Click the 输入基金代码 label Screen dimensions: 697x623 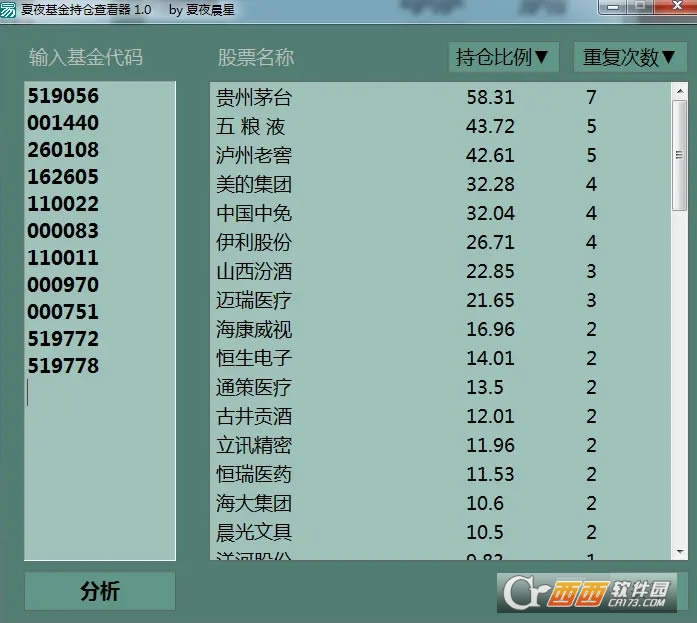coord(86,57)
